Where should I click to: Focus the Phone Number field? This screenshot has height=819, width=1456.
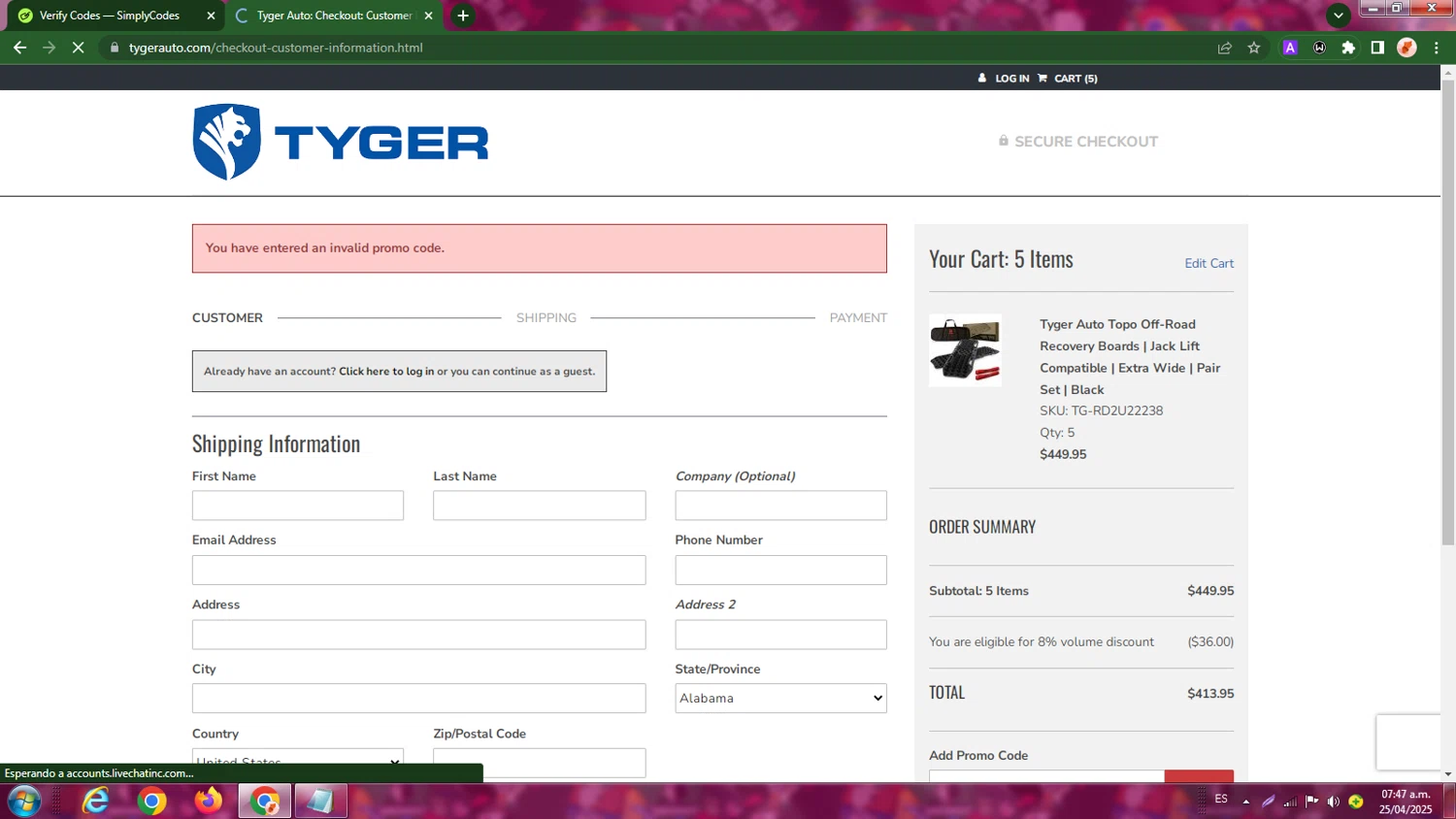pyautogui.click(x=780, y=571)
